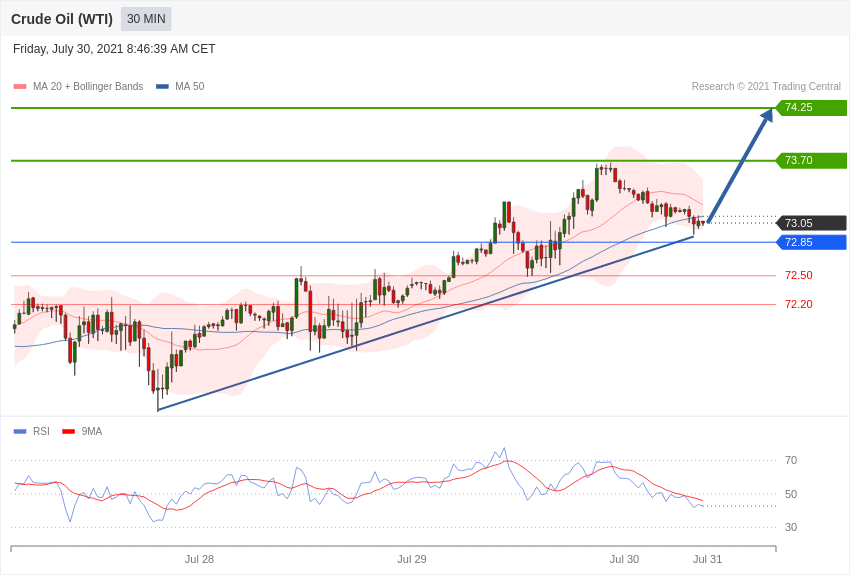Click the Jul 28 date axis label
850x576 pixels.
point(199,559)
